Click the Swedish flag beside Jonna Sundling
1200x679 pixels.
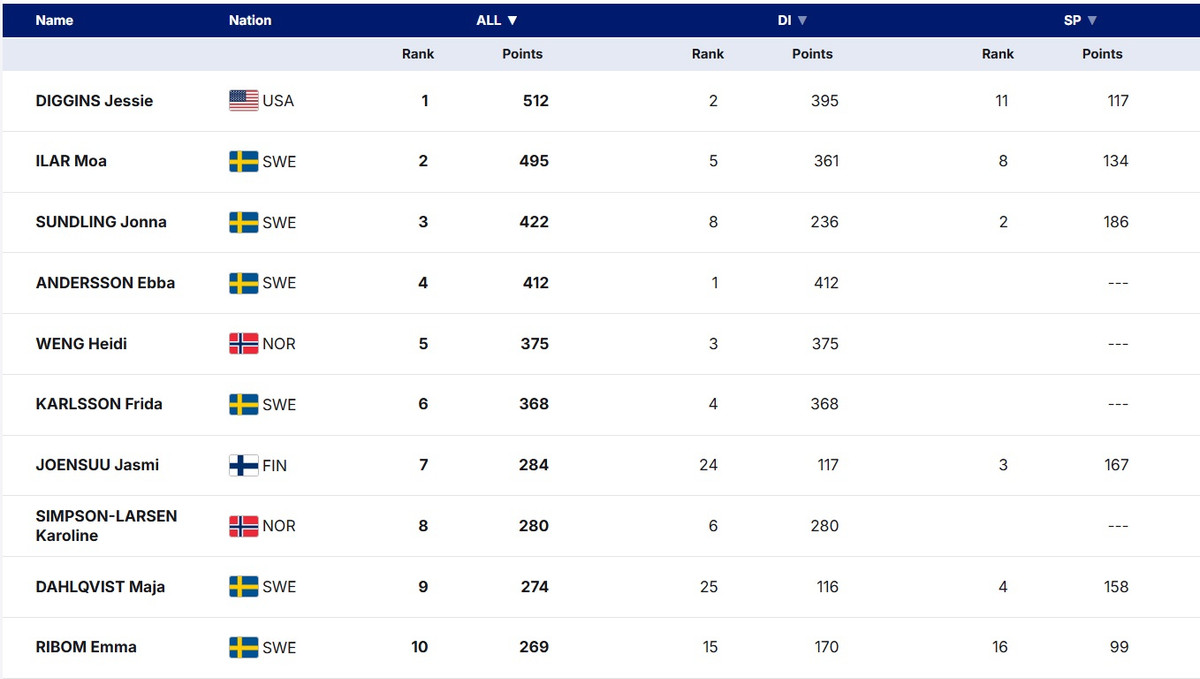(x=243, y=222)
